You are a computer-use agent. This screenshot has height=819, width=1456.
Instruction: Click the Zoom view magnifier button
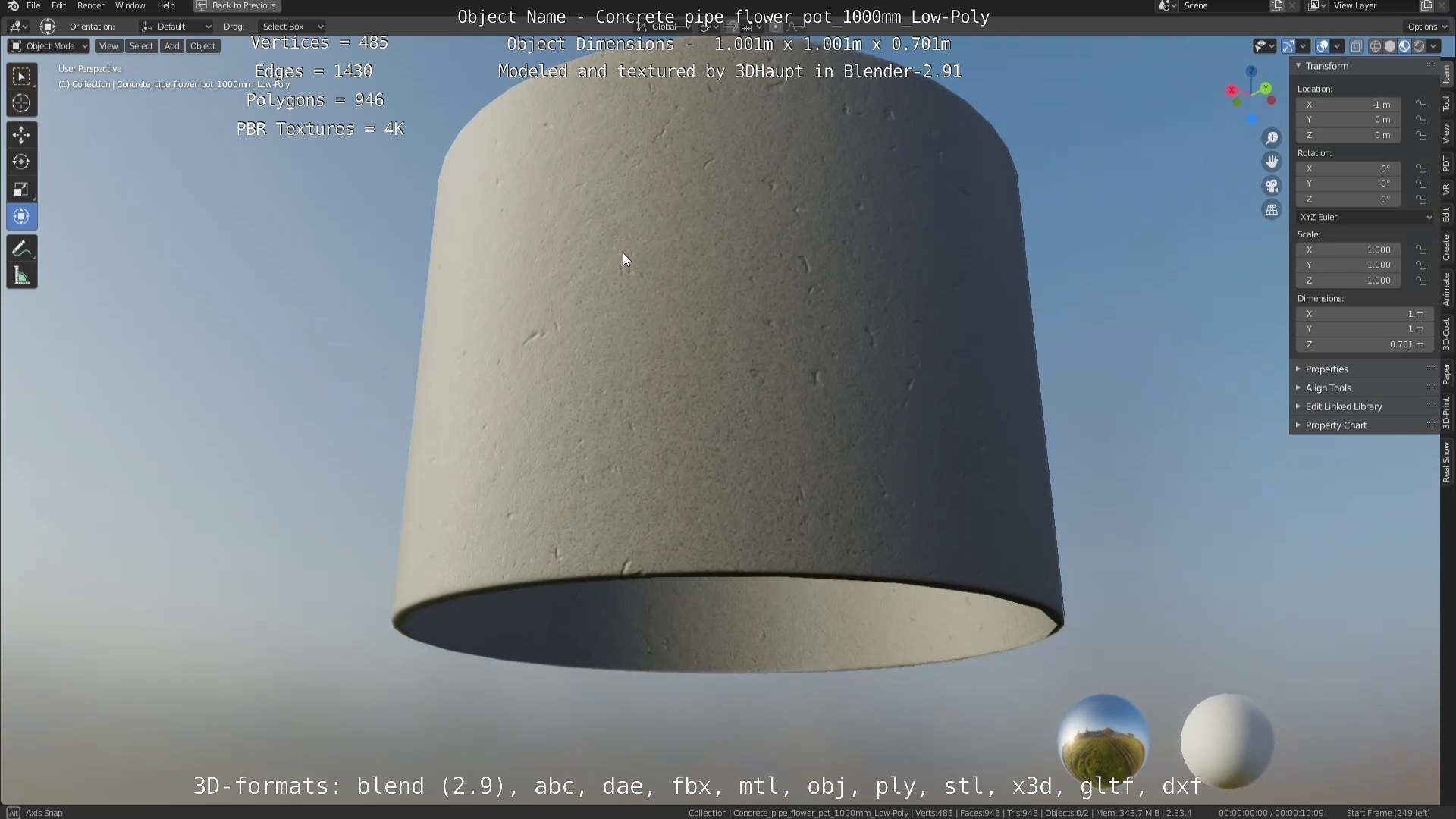point(1272,138)
